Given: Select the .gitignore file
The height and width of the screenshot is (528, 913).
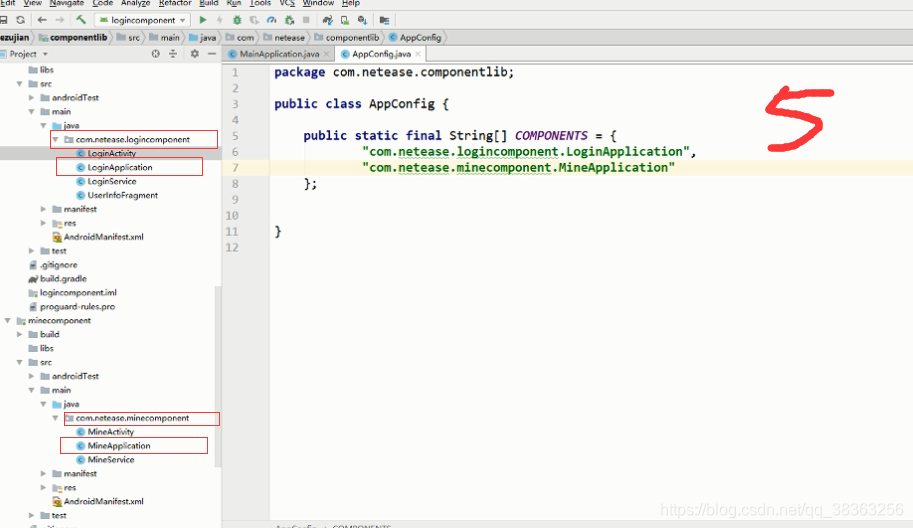Looking at the screenshot, I should coord(58,264).
